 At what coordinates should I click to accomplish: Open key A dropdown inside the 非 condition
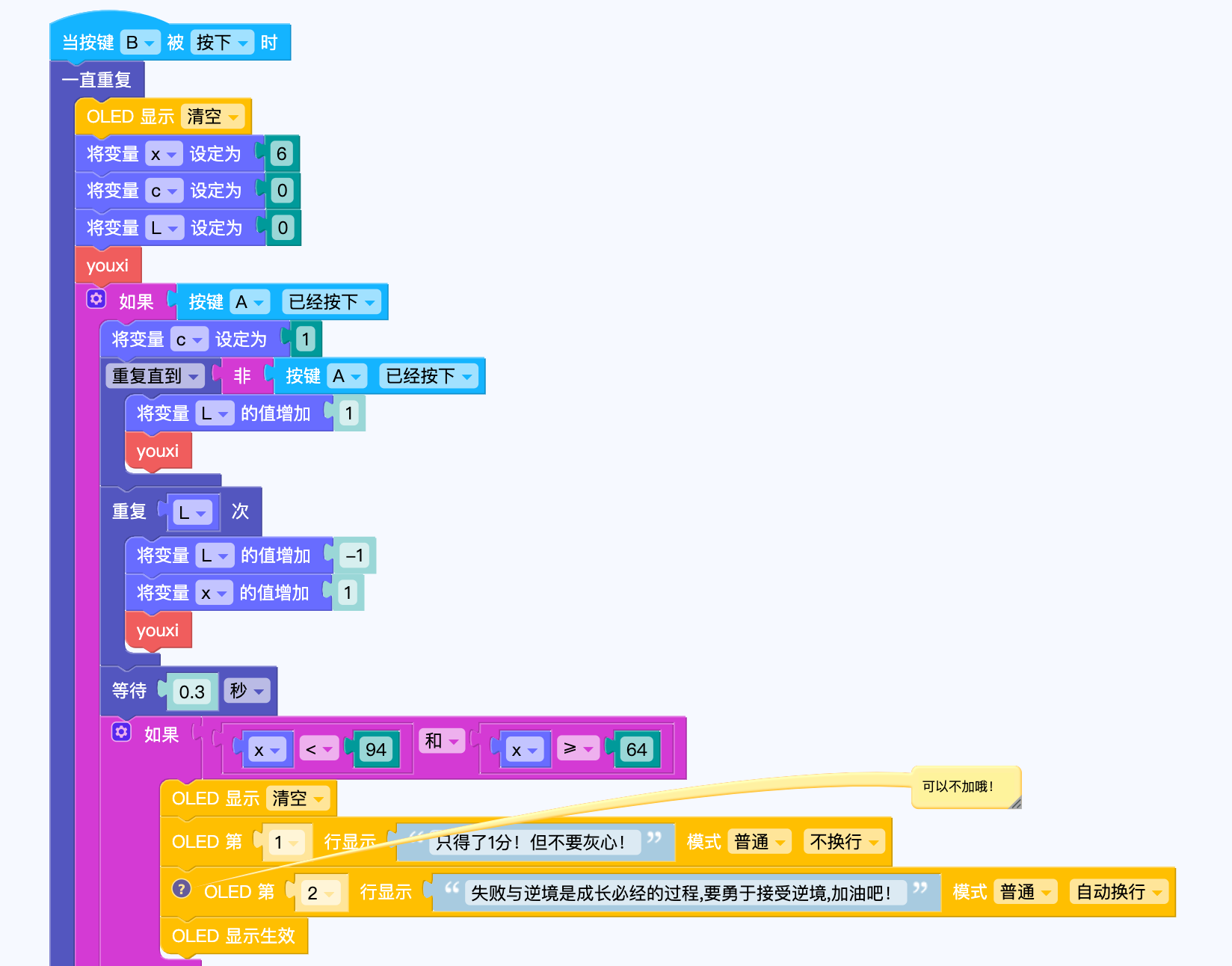(347, 376)
